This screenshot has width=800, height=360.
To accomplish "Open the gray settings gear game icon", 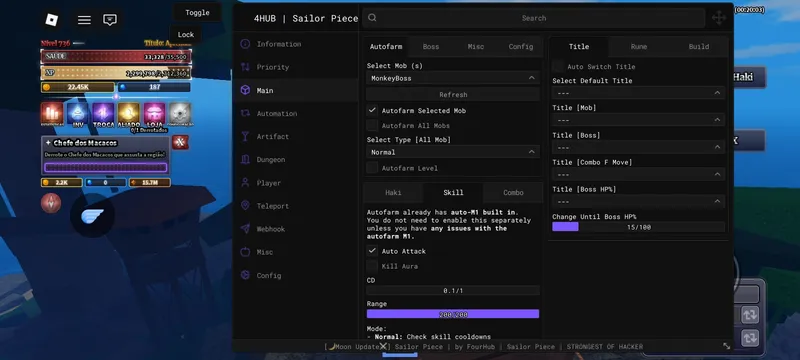I will click(x=180, y=114).
